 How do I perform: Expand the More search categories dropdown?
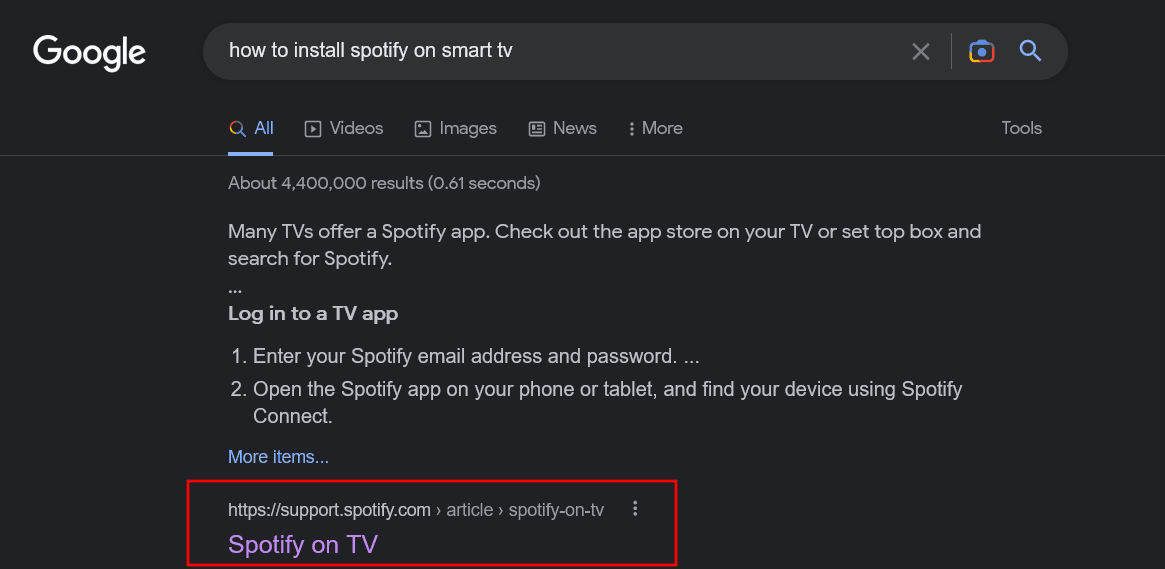click(655, 128)
